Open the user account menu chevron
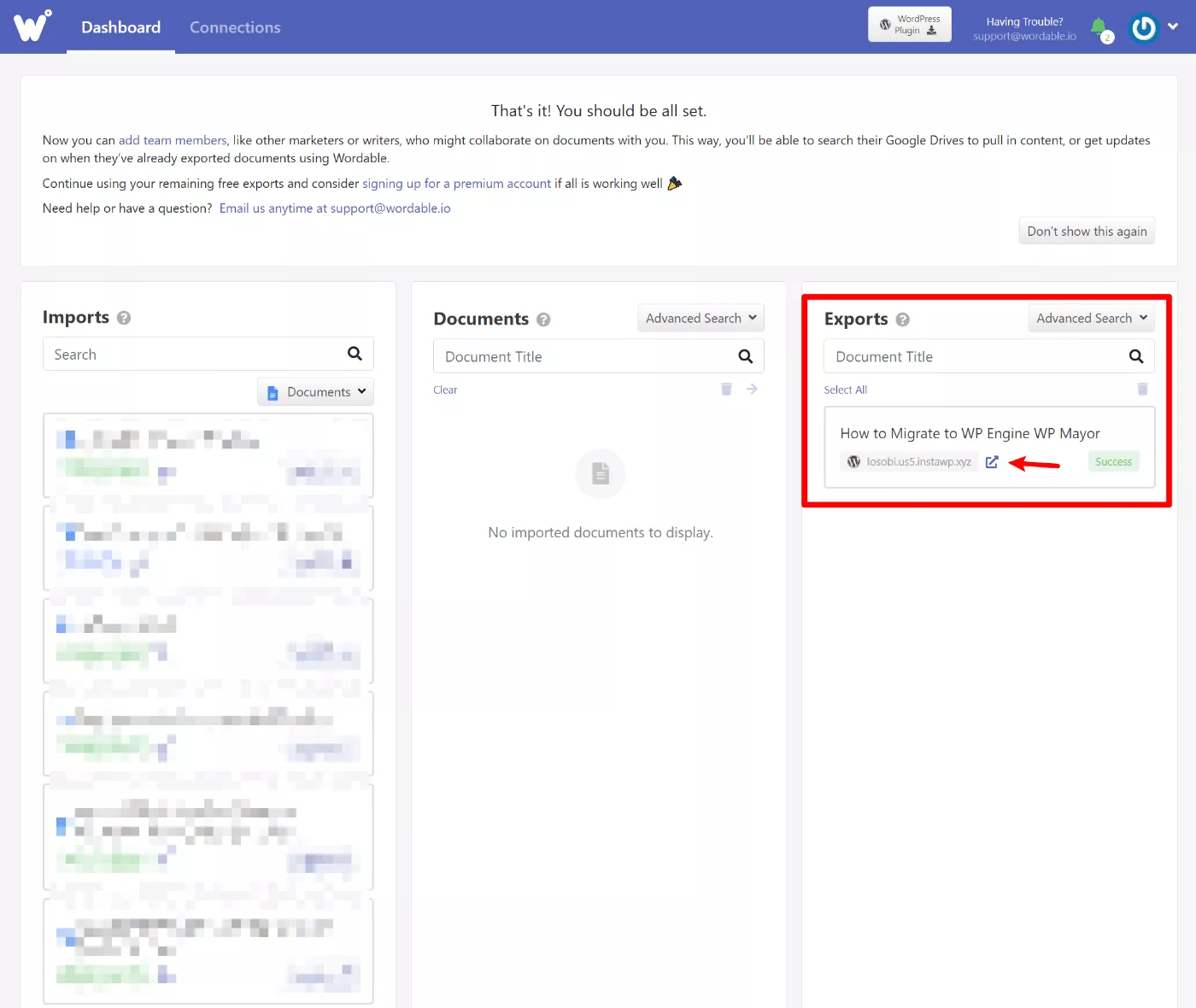The width and height of the screenshot is (1196, 1008). click(x=1173, y=26)
